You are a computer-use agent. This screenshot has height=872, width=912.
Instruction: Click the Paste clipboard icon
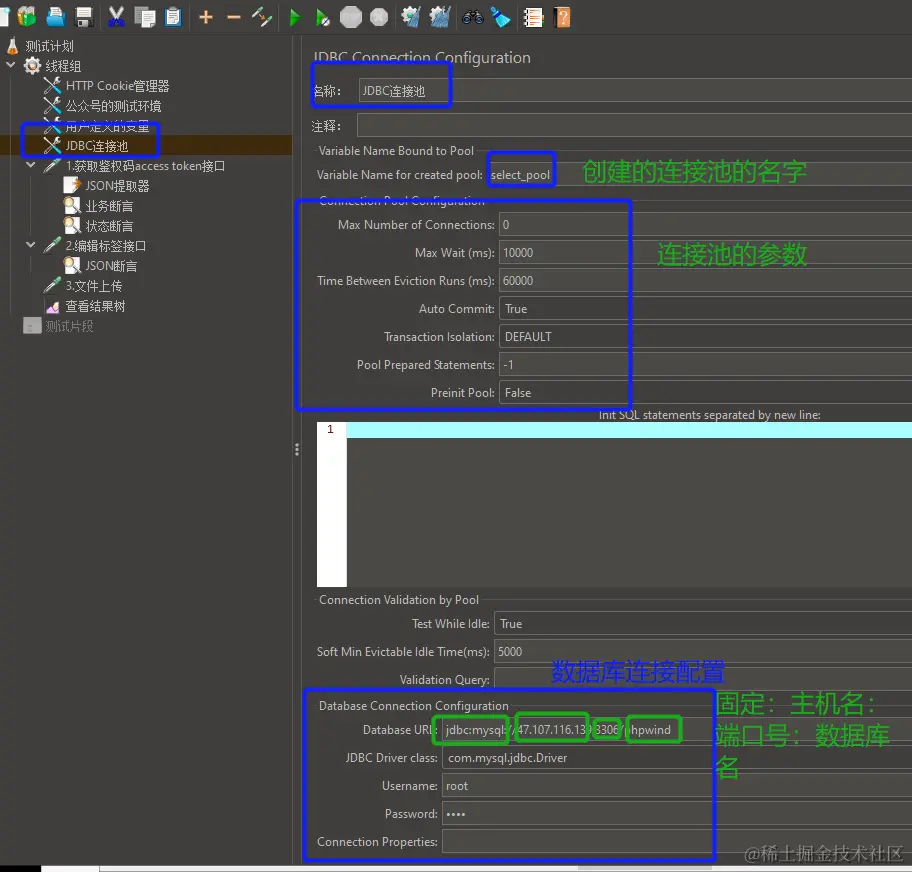(173, 17)
